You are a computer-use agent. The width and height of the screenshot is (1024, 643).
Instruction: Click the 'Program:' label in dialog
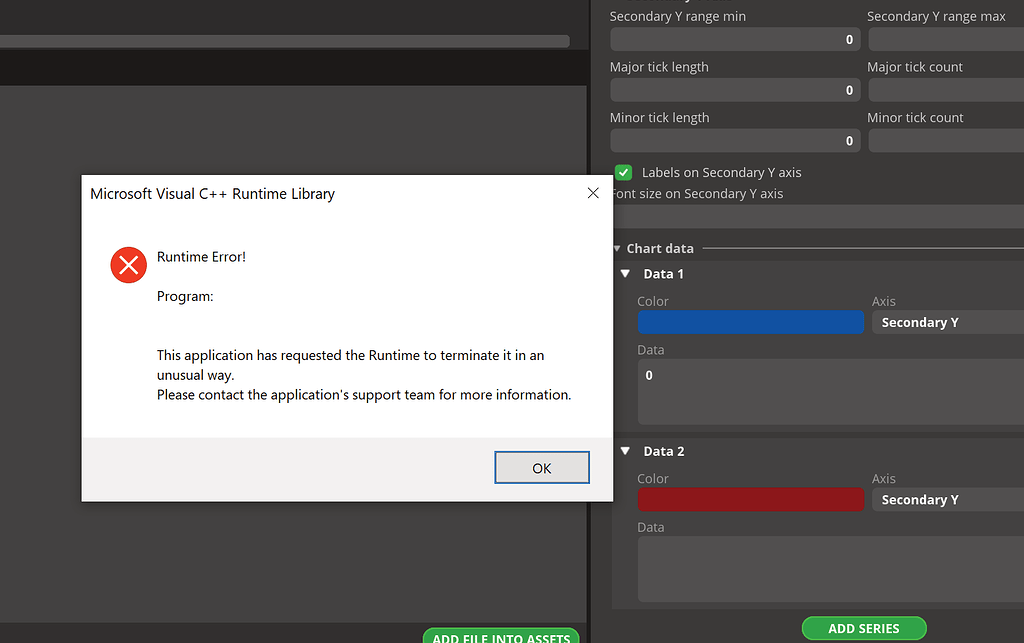[185, 296]
